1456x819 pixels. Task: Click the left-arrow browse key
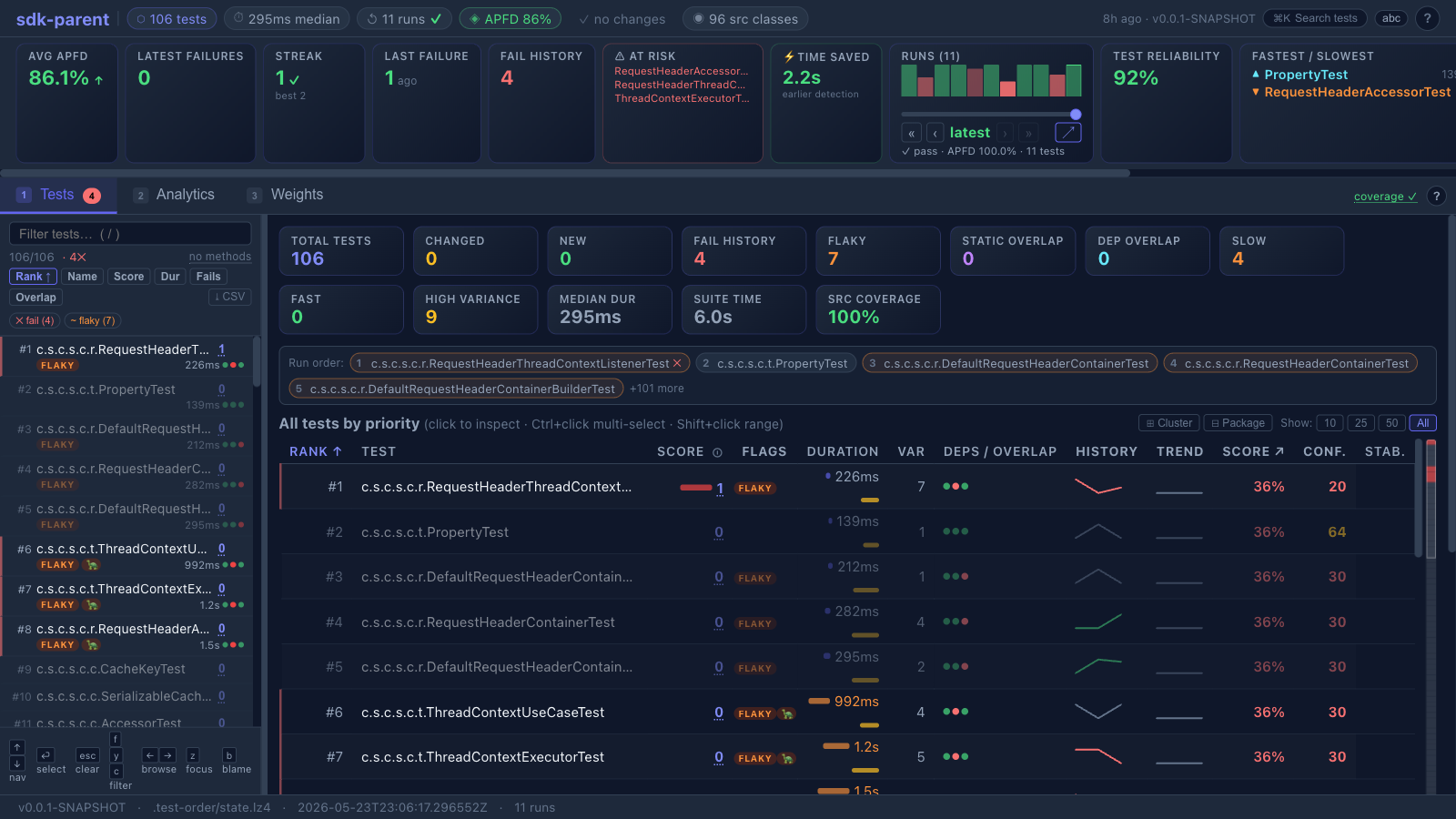coord(150,755)
